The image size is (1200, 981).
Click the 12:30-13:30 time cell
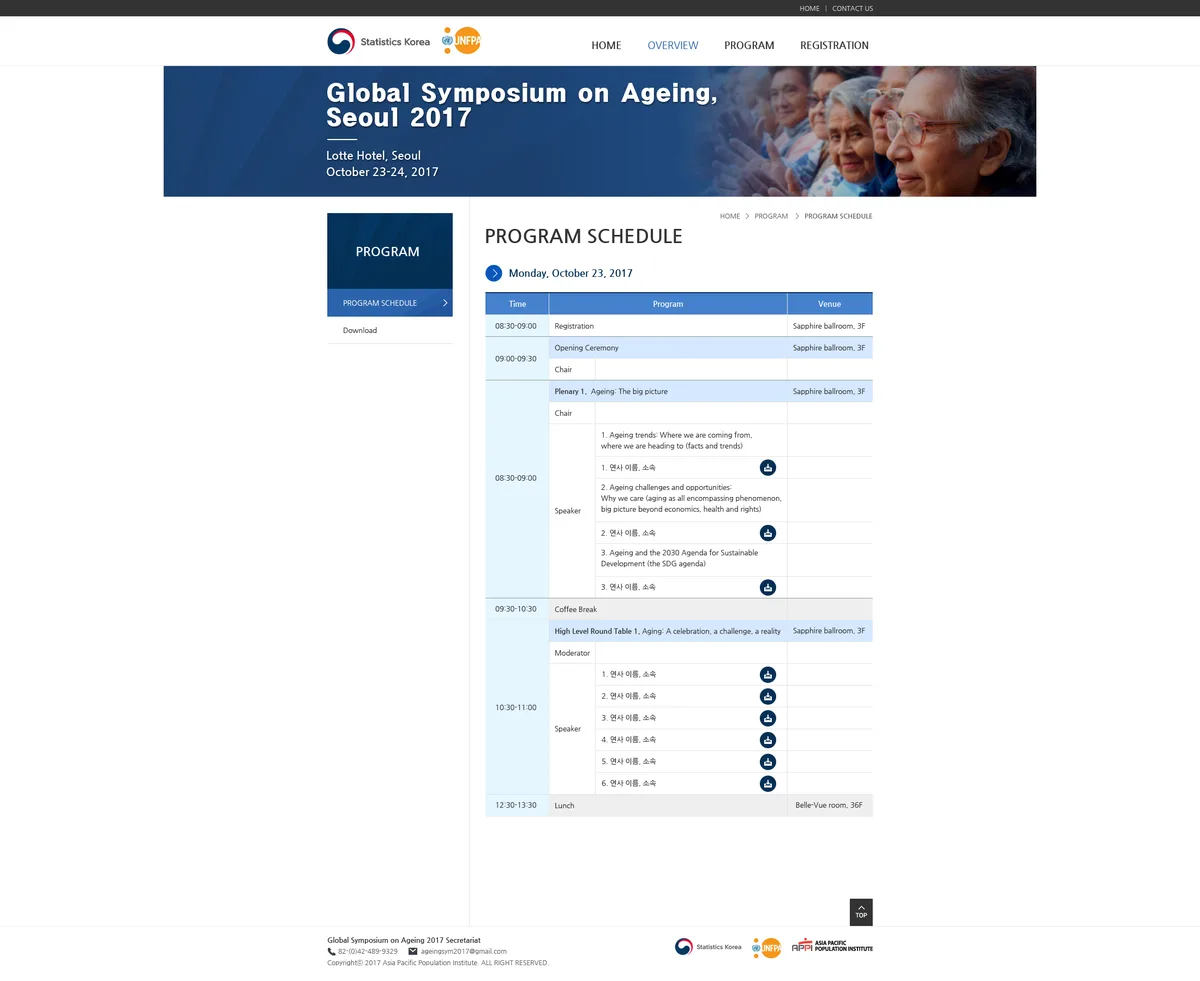[x=516, y=806]
